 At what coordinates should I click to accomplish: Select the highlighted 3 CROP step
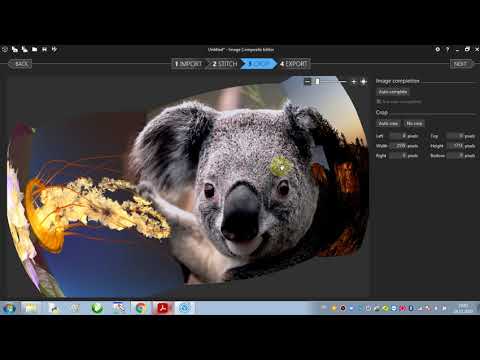259,64
